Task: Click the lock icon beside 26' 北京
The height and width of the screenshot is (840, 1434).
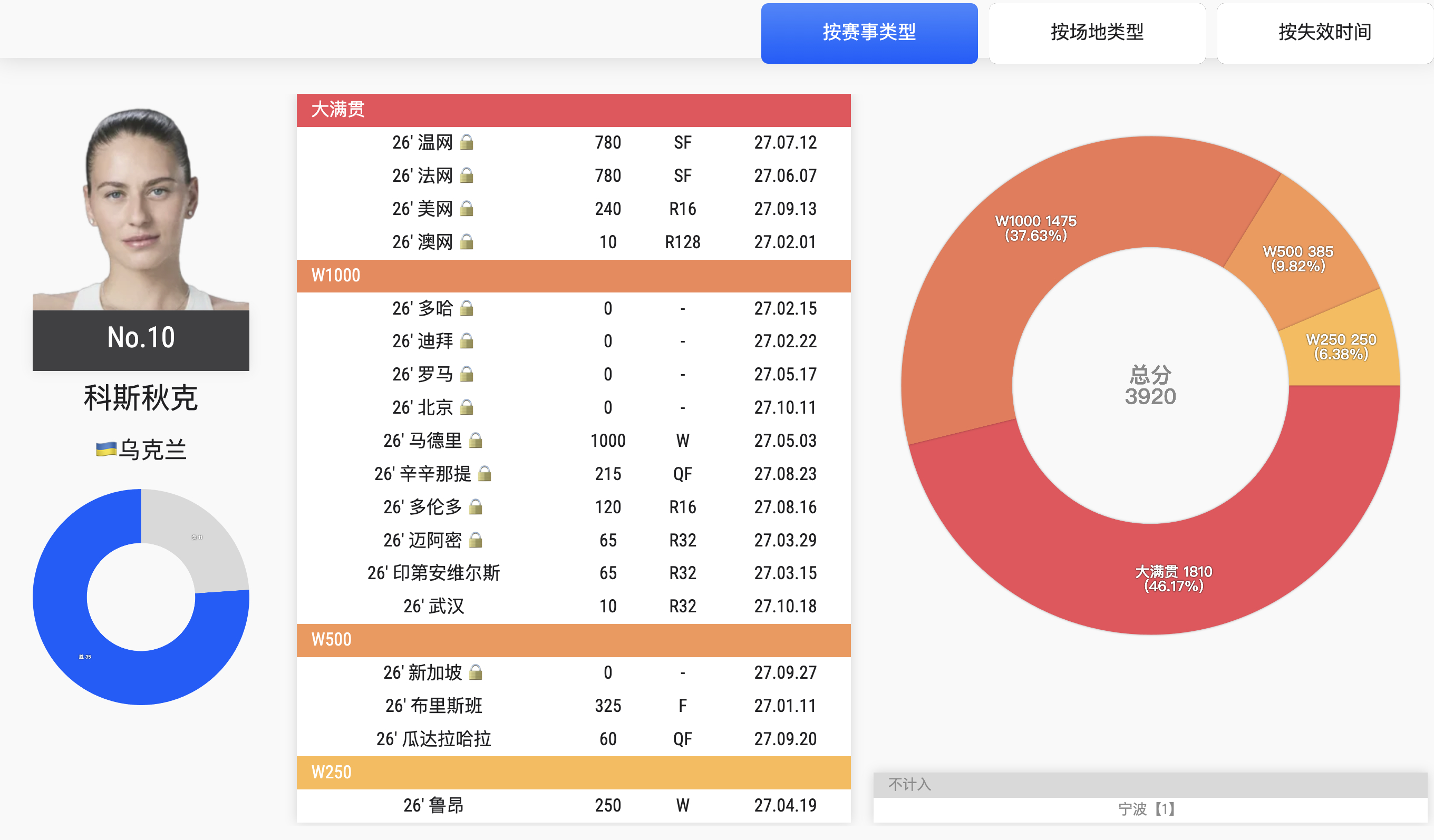Action: point(467,407)
